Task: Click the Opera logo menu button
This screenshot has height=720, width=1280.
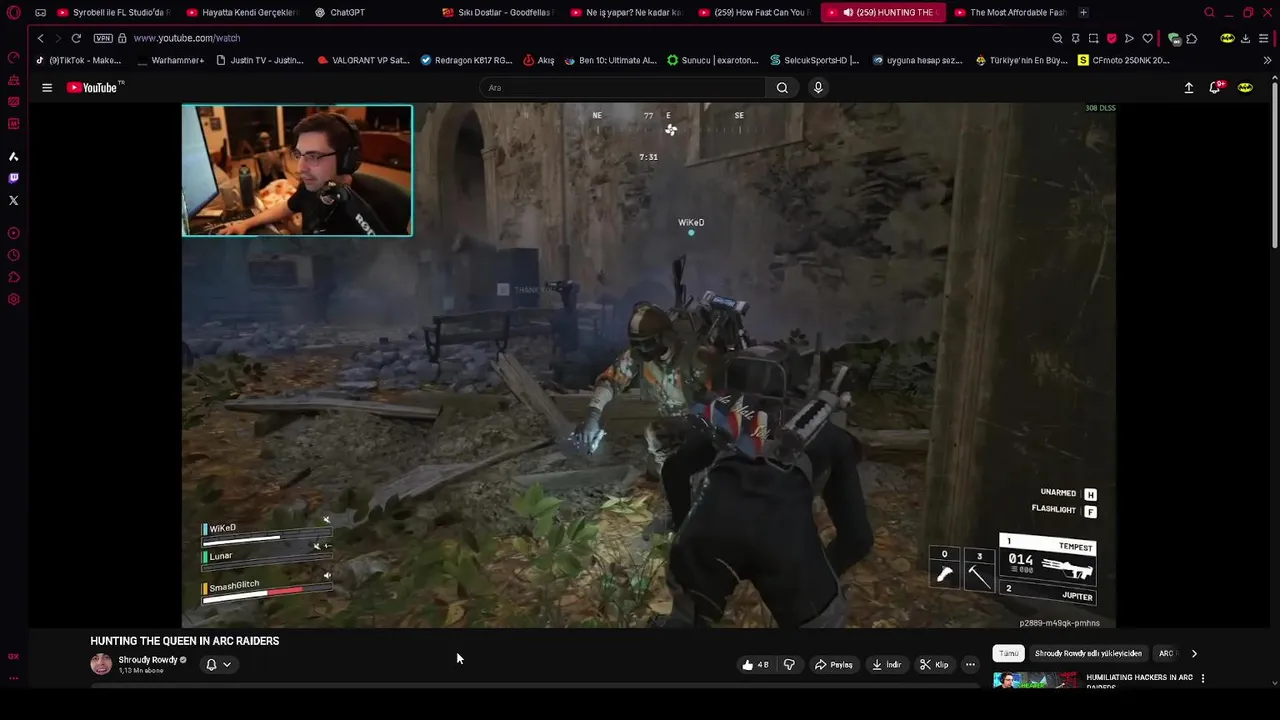Action: [x=13, y=13]
